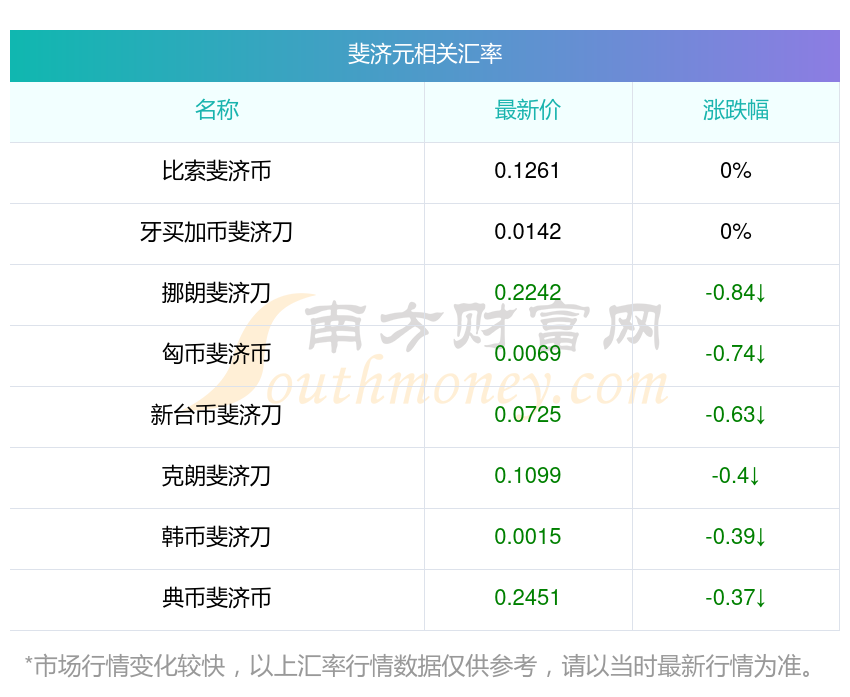Click the market disclaimer footnote text
The width and height of the screenshot is (850, 697).
425,666
